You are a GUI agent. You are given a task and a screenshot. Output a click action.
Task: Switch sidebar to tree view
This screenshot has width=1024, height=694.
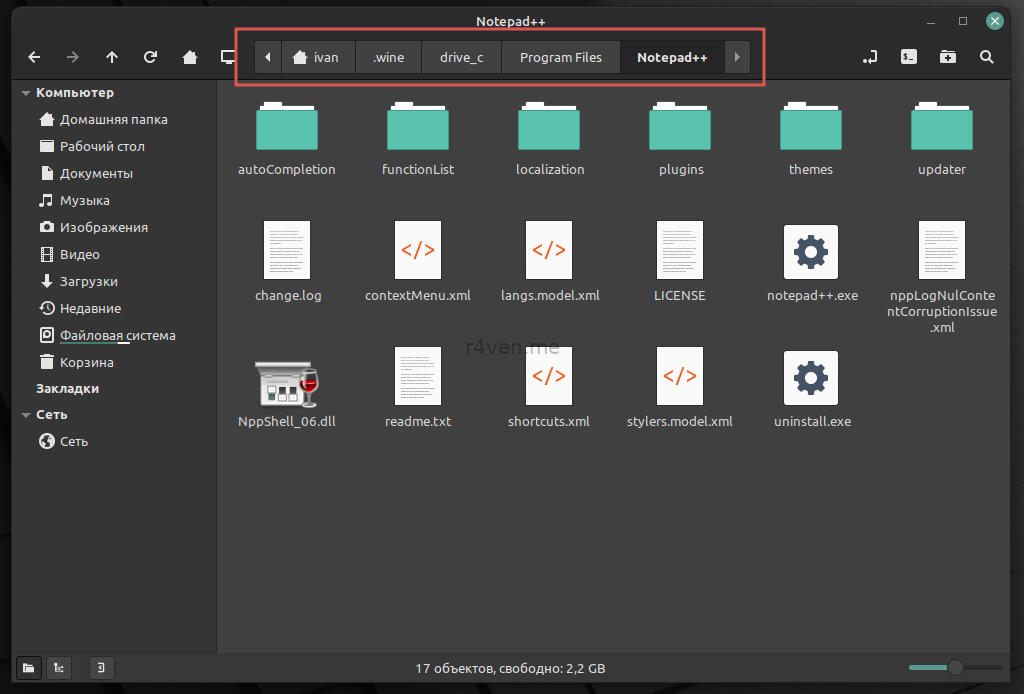(x=60, y=667)
